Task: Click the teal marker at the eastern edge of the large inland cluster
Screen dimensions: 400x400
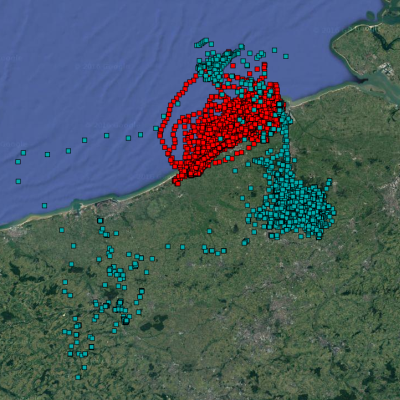Action: [333, 213]
